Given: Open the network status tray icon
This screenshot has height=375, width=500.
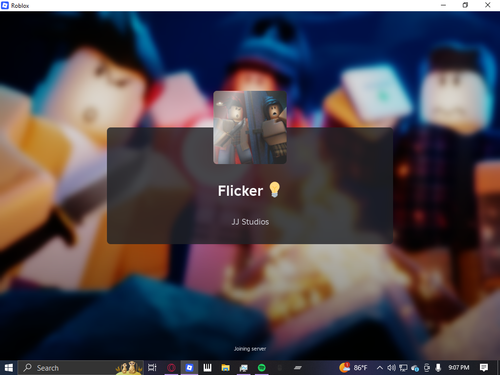Looking at the screenshot, I should [x=403, y=368].
